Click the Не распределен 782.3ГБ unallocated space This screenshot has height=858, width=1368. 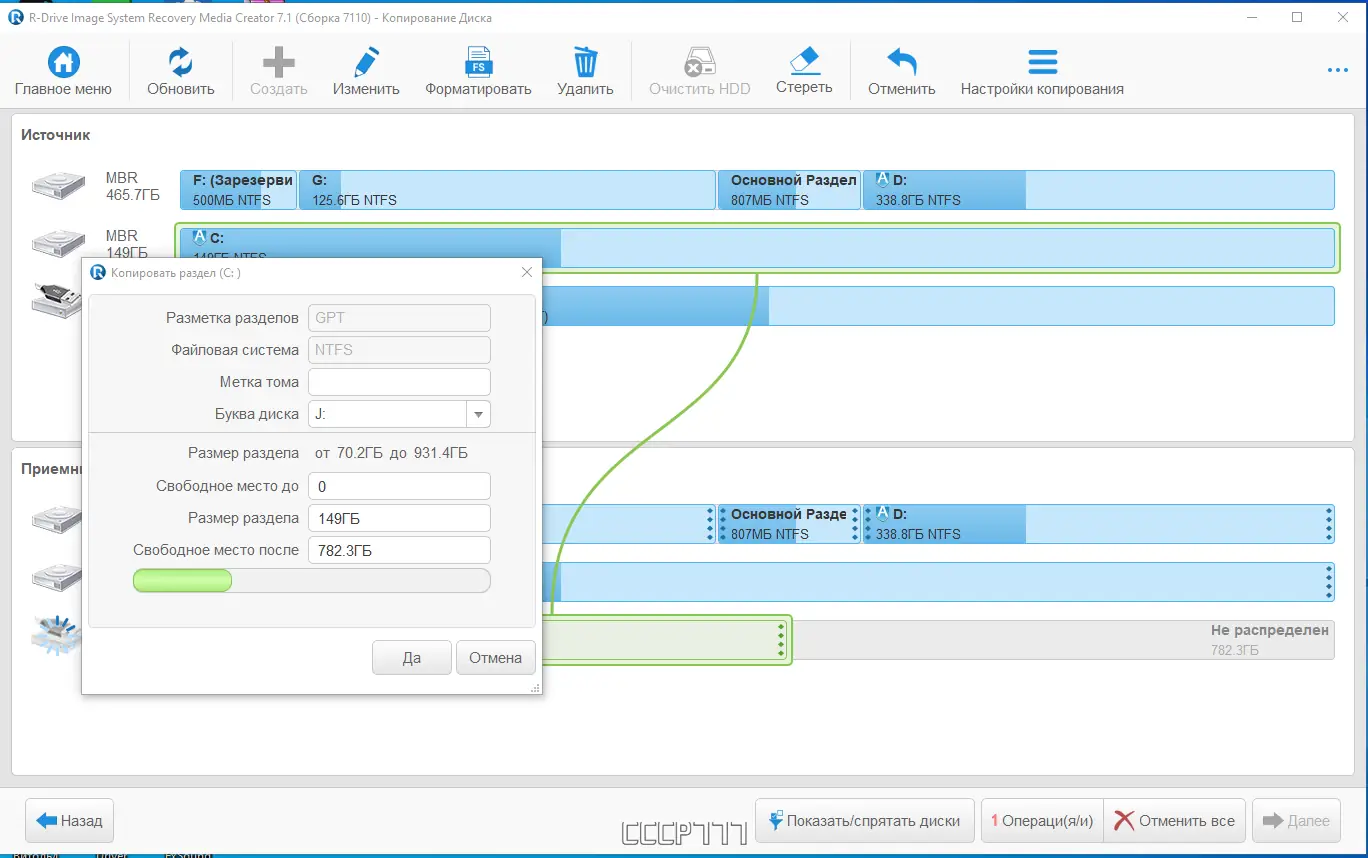click(1064, 640)
